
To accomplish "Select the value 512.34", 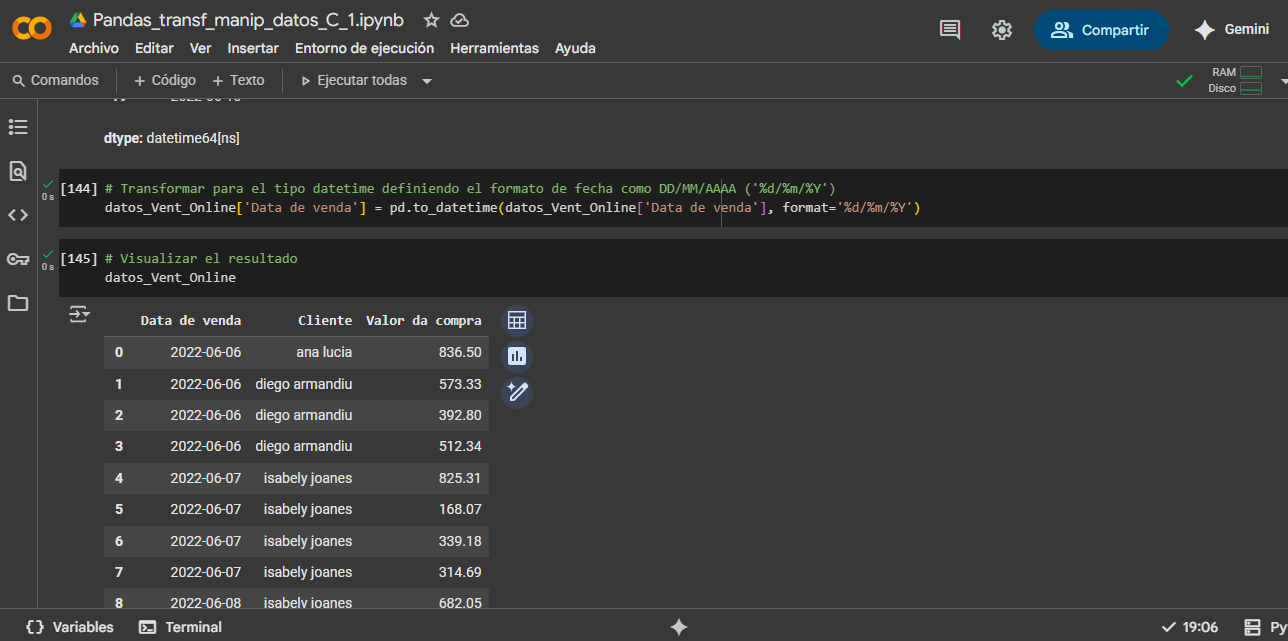I will (x=460, y=446).
